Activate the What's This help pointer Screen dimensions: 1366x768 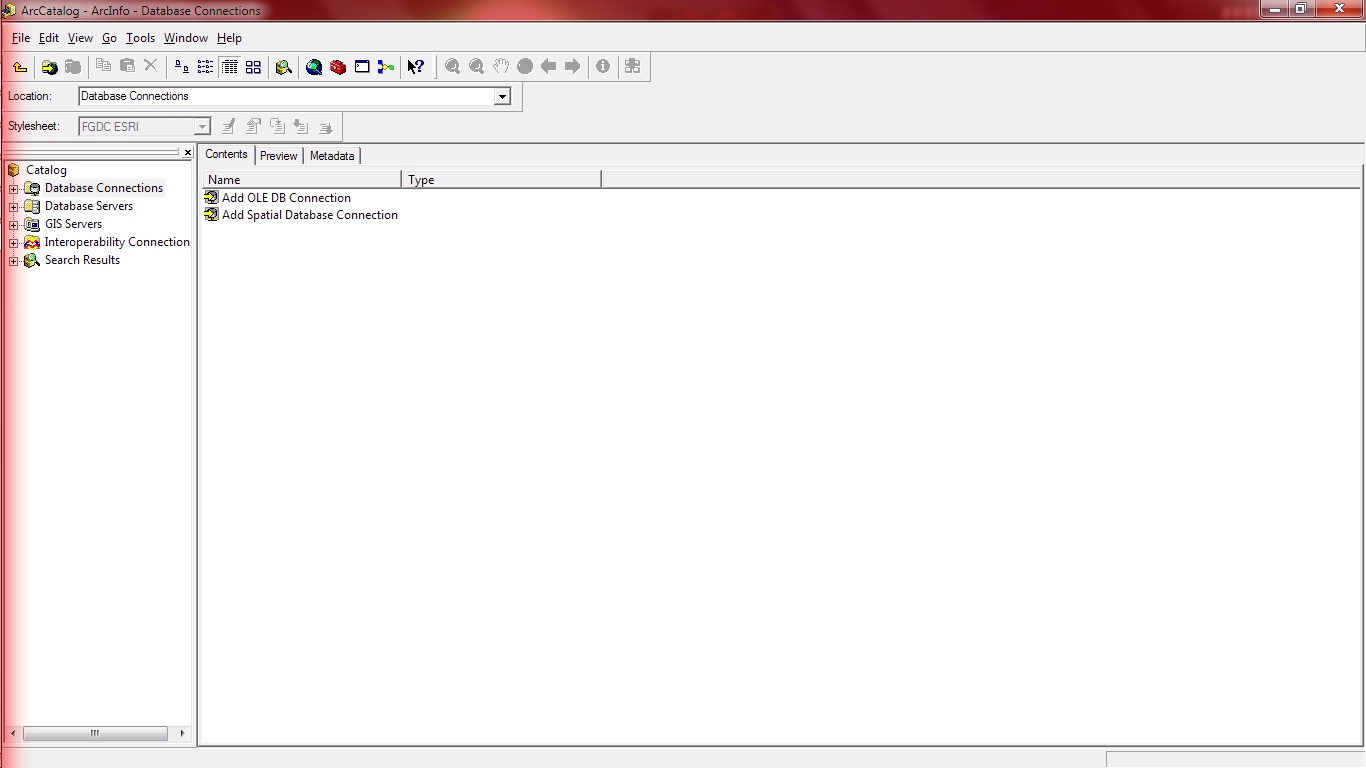tap(416, 66)
